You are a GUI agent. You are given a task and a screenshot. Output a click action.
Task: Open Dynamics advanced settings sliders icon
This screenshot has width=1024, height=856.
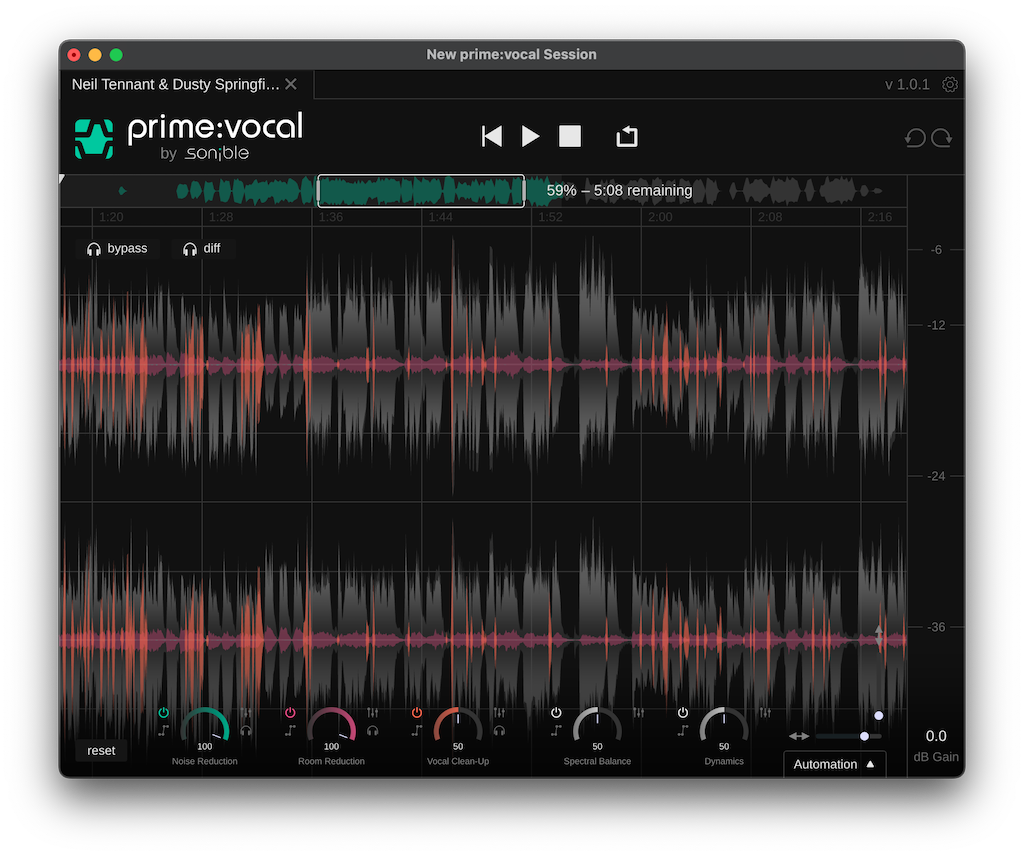[x=765, y=712]
